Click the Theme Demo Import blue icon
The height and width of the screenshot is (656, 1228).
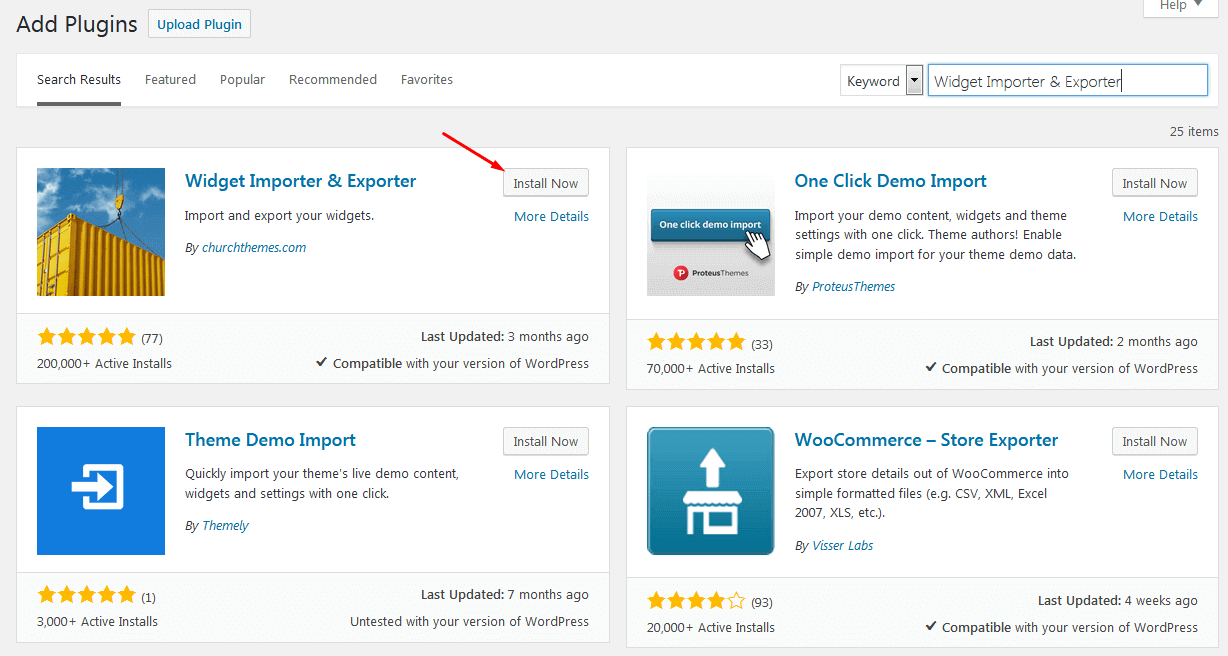click(x=101, y=490)
